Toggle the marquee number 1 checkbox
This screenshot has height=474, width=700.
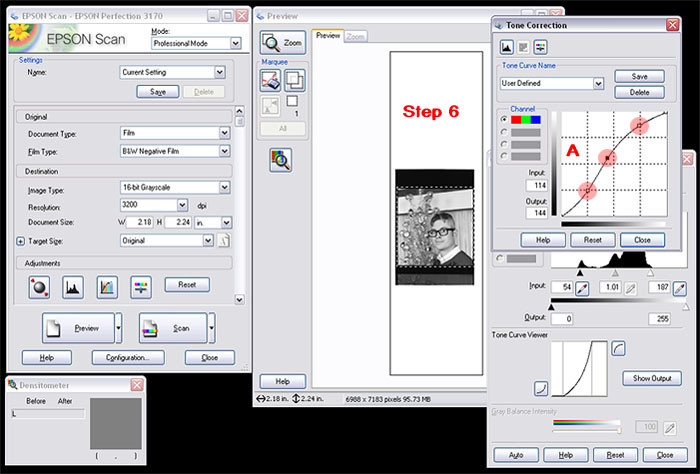pos(292,101)
